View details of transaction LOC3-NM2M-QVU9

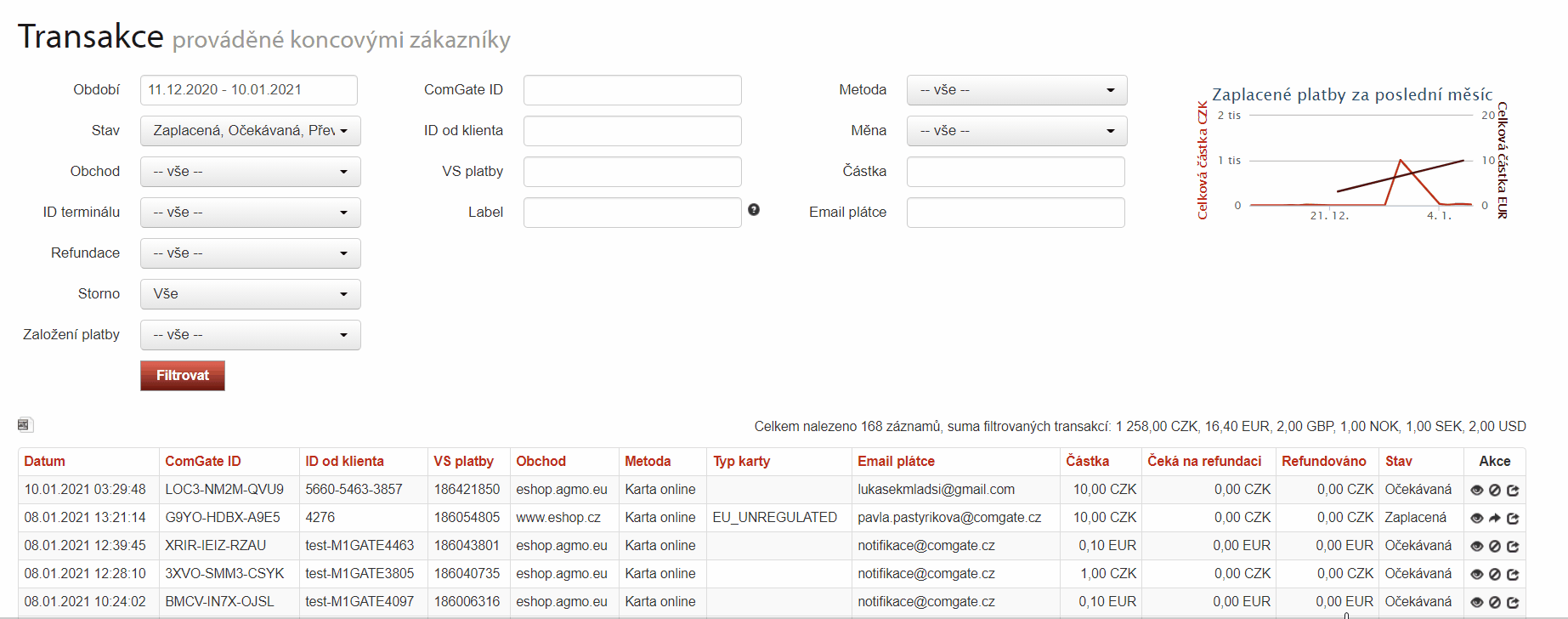click(1476, 491)
